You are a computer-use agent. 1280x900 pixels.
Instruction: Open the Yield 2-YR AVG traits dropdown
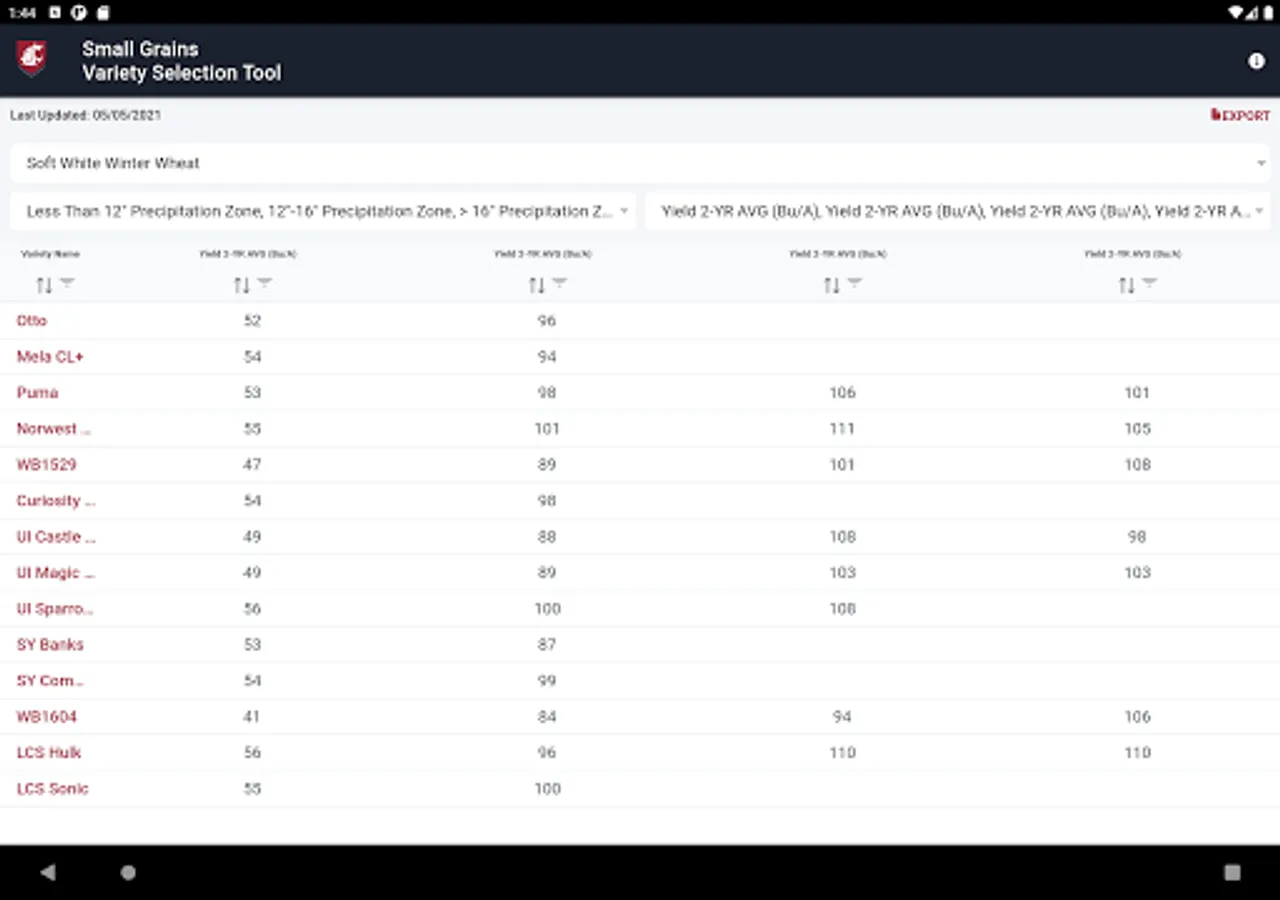[958, 211]
